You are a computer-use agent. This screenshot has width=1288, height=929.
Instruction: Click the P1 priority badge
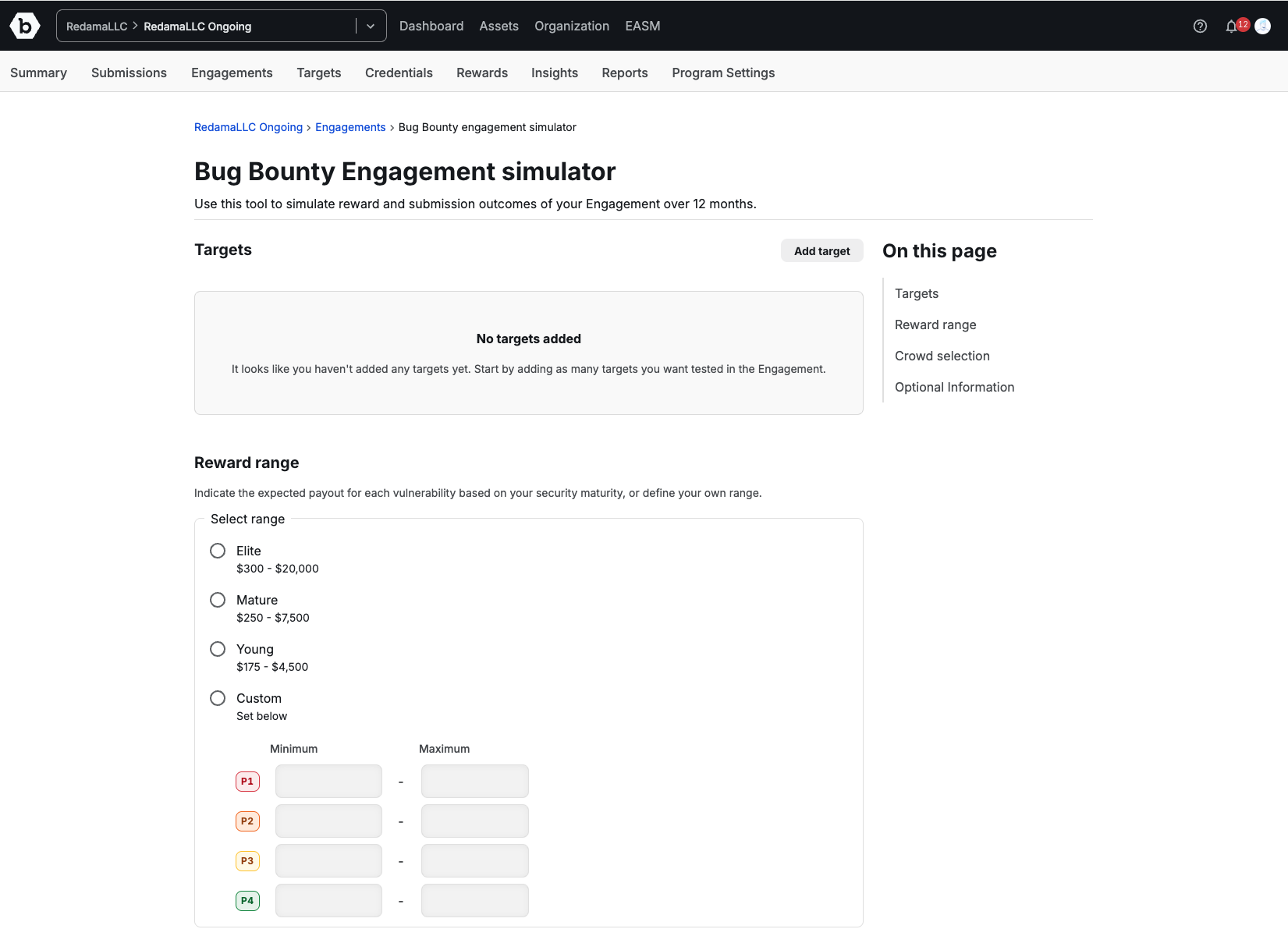coord(247,781)
